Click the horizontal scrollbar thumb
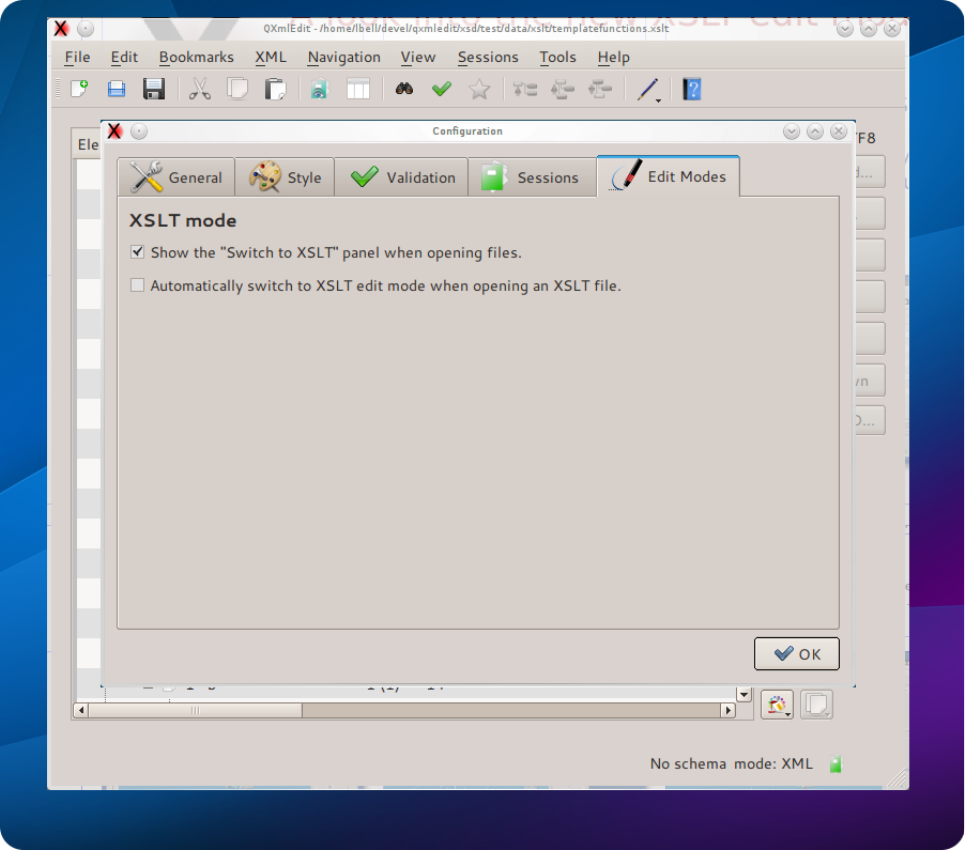The height and width of the screenshot is (850, 965). [x=195, y=710]
